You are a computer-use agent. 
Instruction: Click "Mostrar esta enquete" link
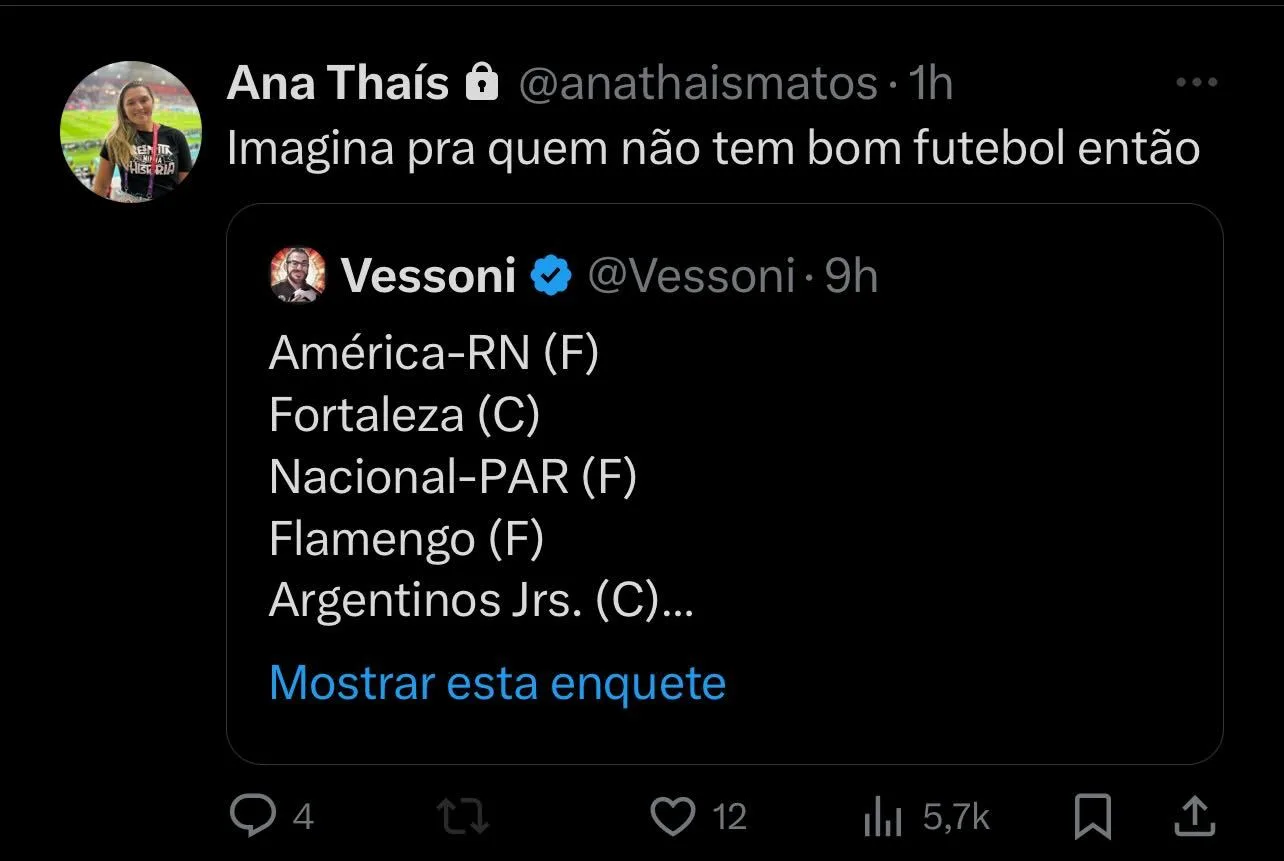click(497, 683)
